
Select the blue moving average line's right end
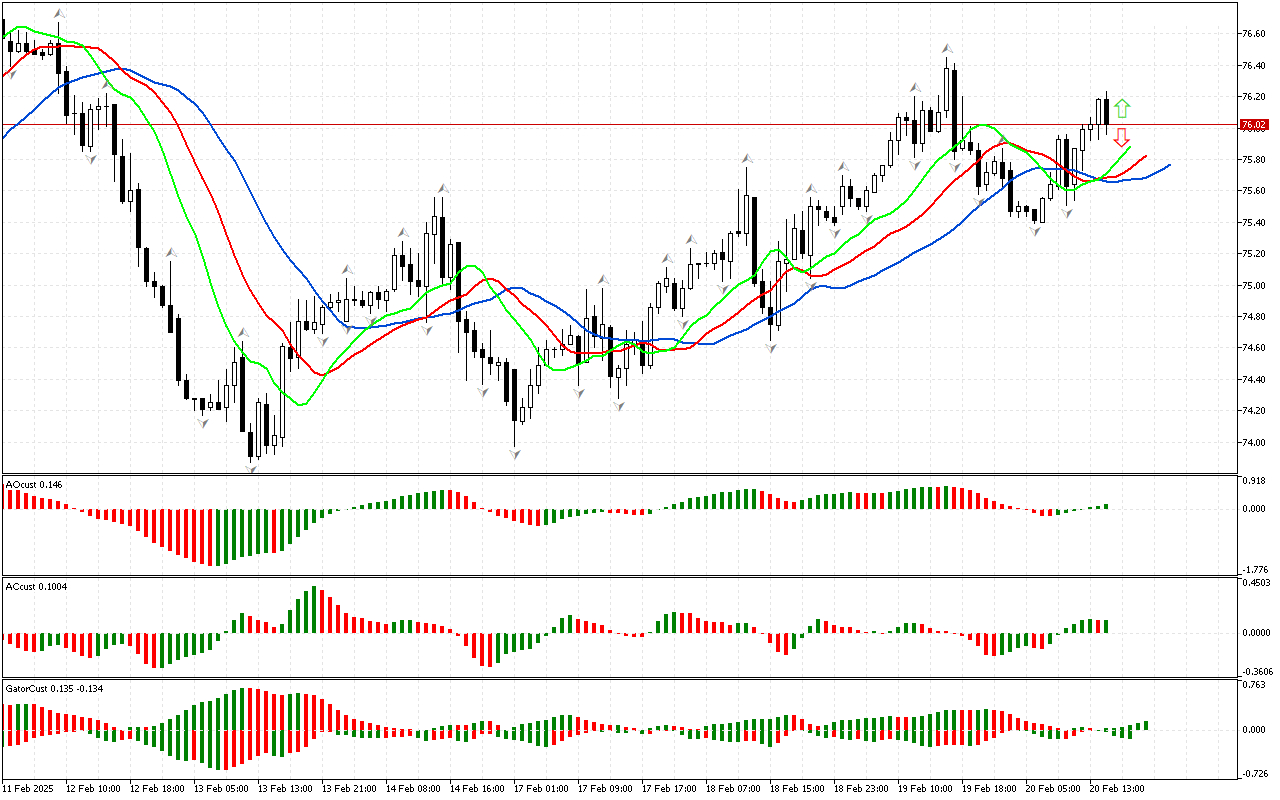pyautogui.click(x=1167, y=165)
